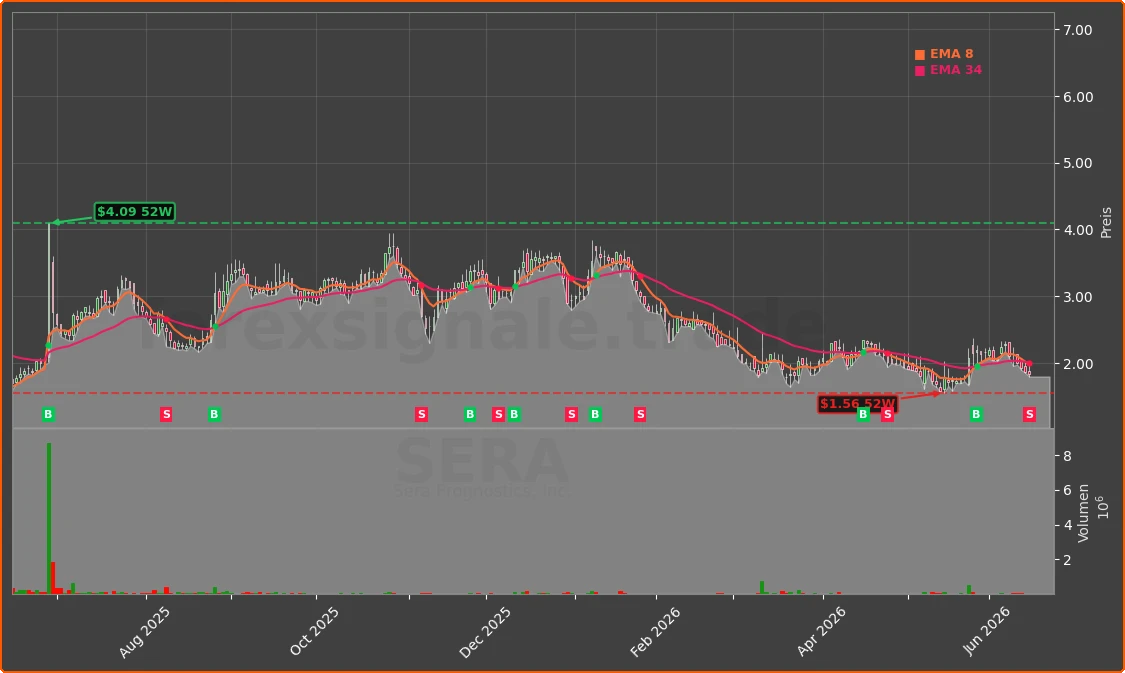Screen dimensions: 1125x673
Task: Click the $4.09 52W high label
Action: click(x=135, y=212)
